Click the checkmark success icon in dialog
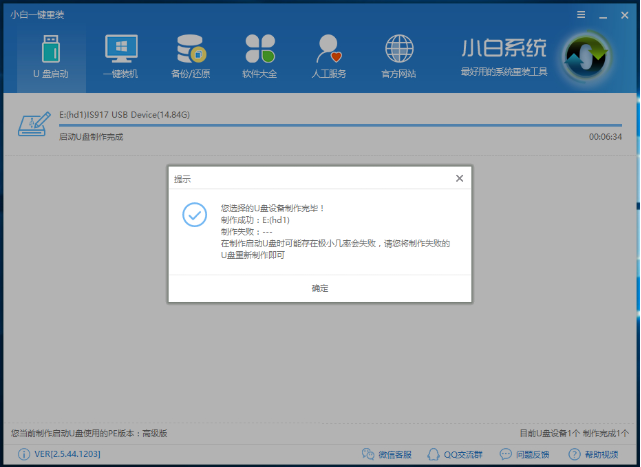Image resolution: width=641 pixels, height=467 pixels. (194, 215)
